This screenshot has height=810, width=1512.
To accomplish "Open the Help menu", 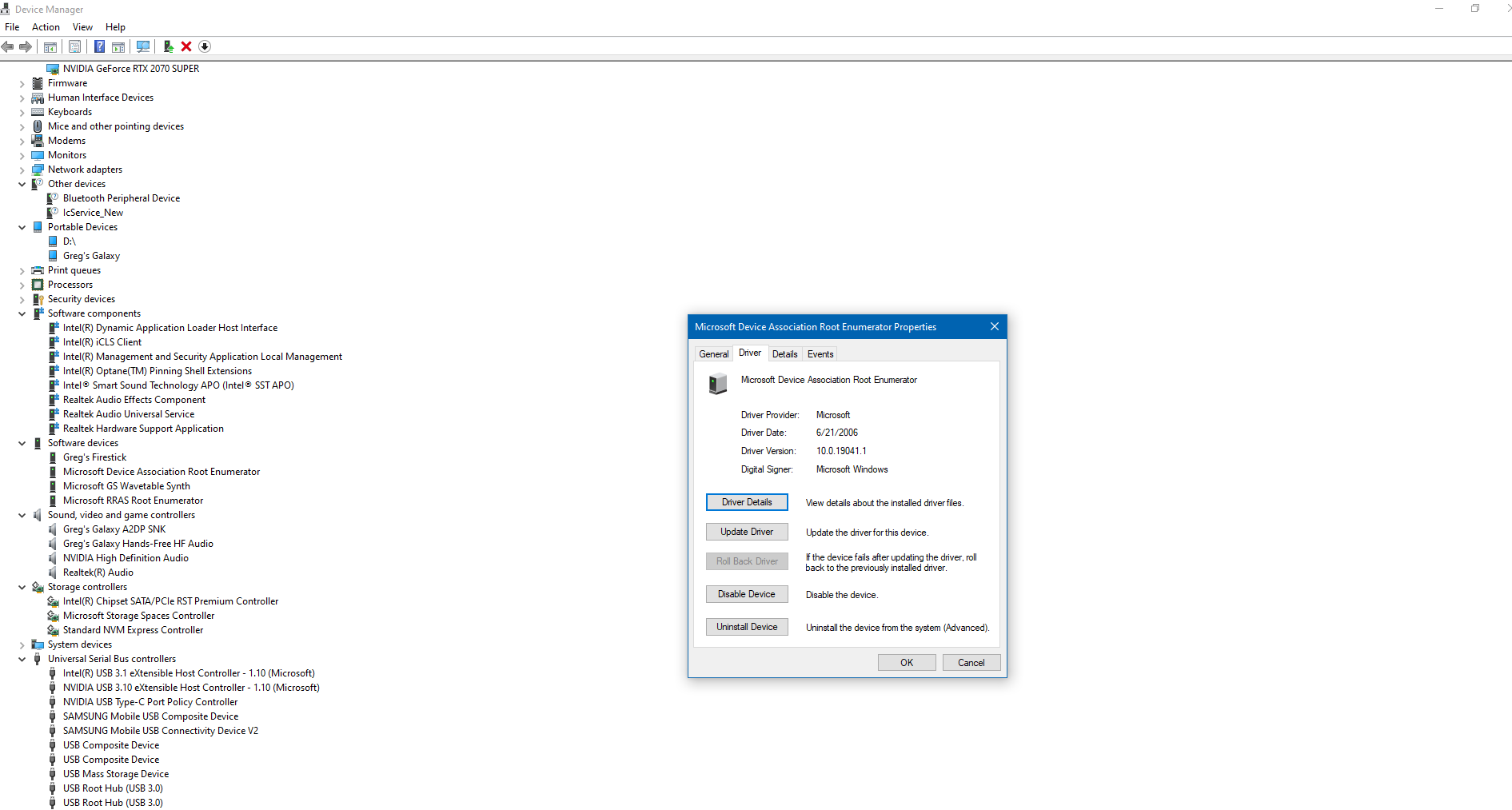I will tap(115, 27).
